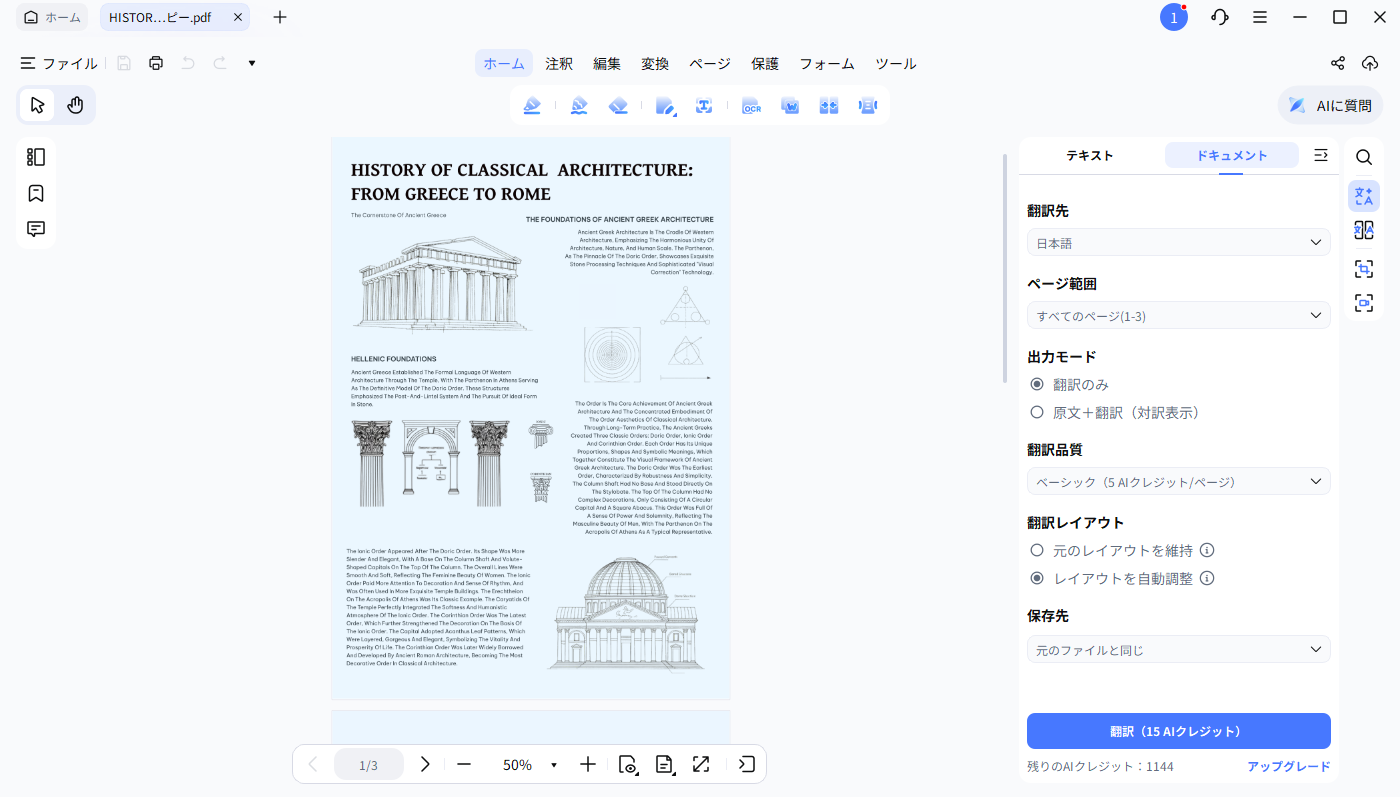Click the info icon beside レイアウトを自動調整
The width and height of the screenshot is (1400, 797).
point(1207,578)
